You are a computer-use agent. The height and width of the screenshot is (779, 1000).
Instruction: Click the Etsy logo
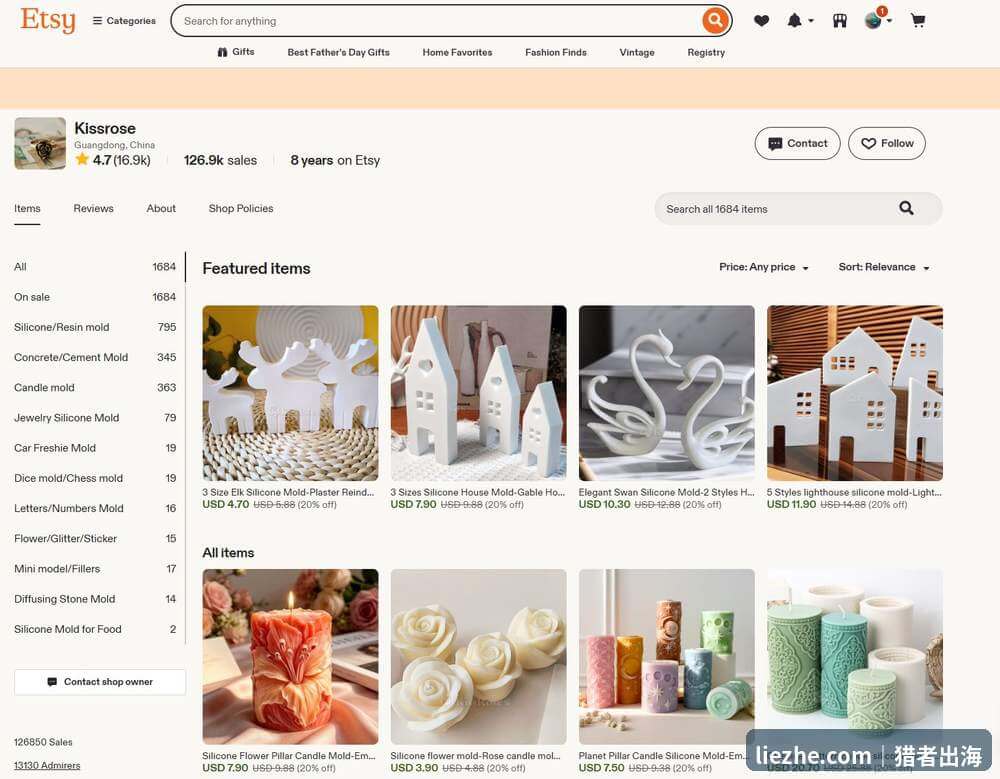tap(48, 20)
